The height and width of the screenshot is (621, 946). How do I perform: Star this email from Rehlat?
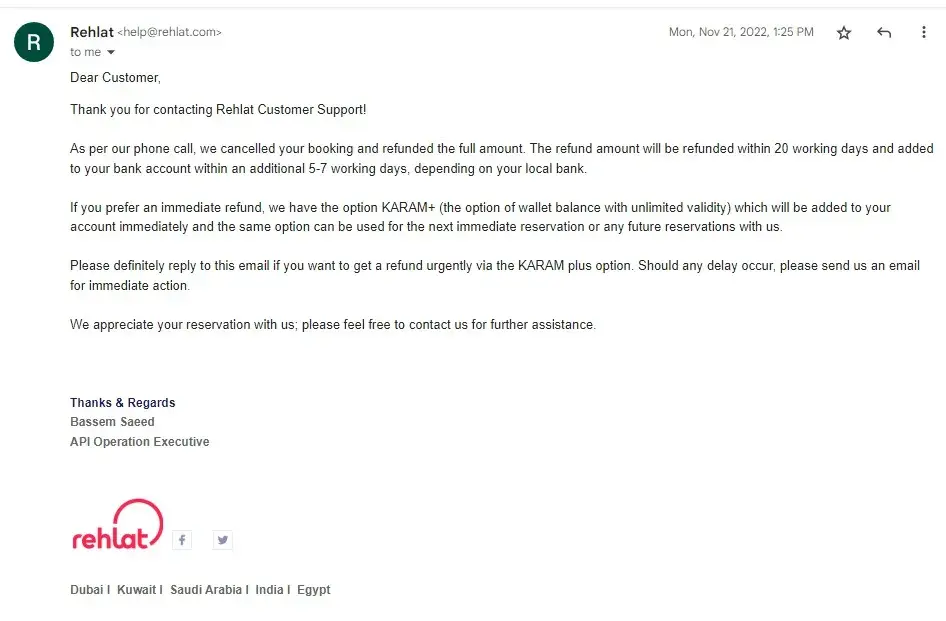tap(844, 33)
